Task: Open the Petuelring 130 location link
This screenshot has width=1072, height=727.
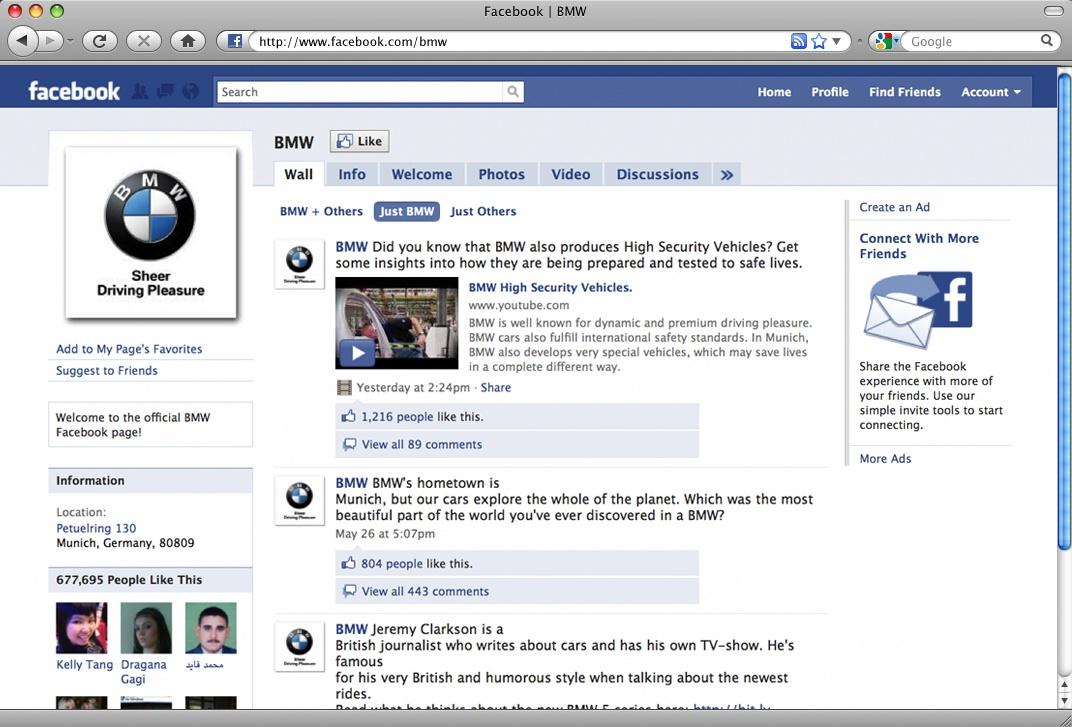Action: click(96, 528)
